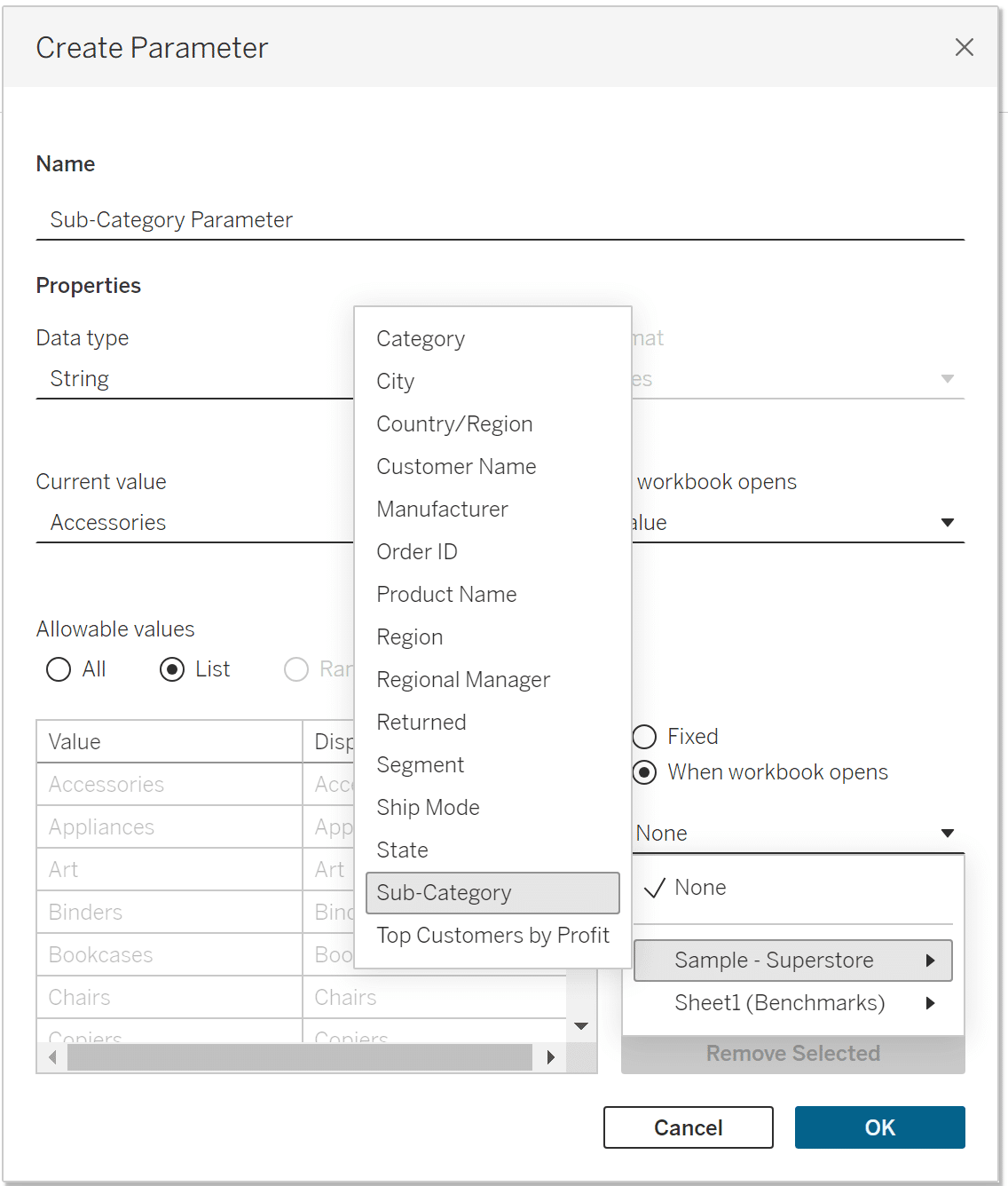Select the Range allowable values radio
Viewport: 1008px width, 1186px height.
click(x=296, y=669)
